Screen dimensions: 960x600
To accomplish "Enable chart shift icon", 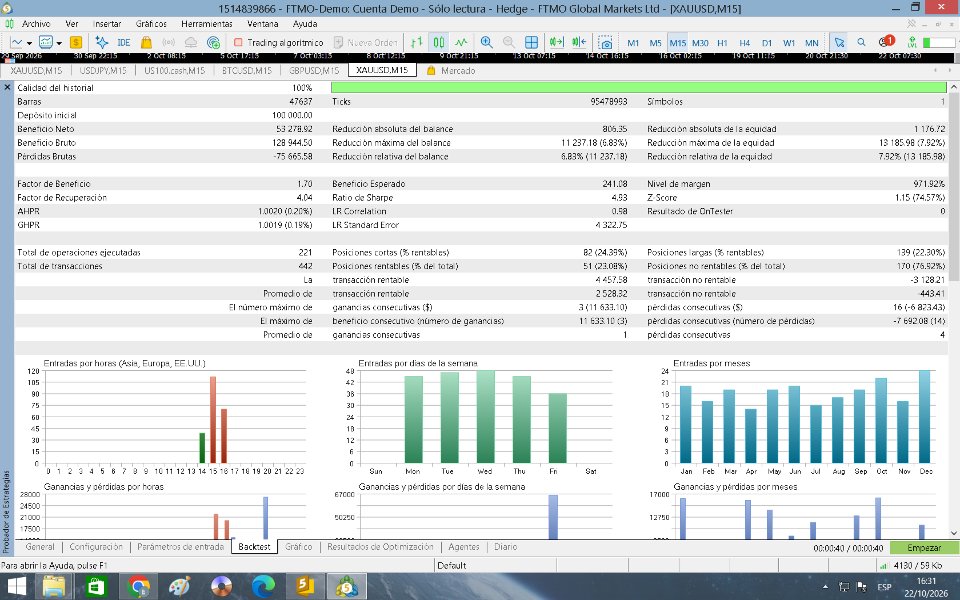I will coord(579,42).
